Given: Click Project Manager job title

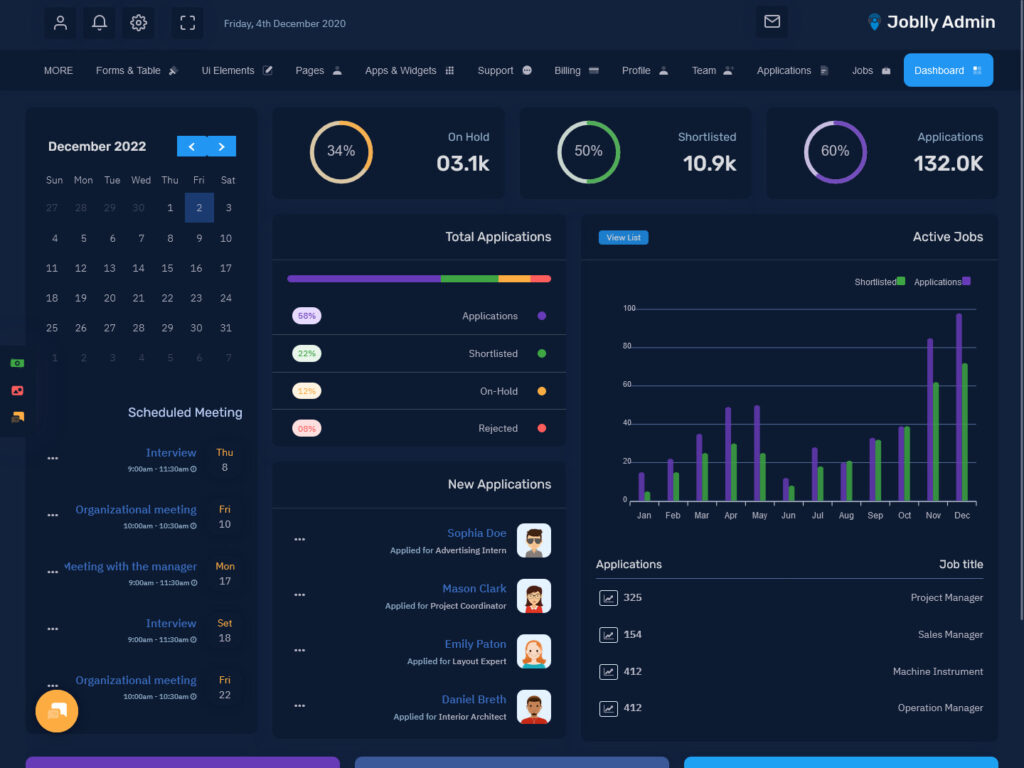Looking at the screenshot, I should tap(946, 598).
